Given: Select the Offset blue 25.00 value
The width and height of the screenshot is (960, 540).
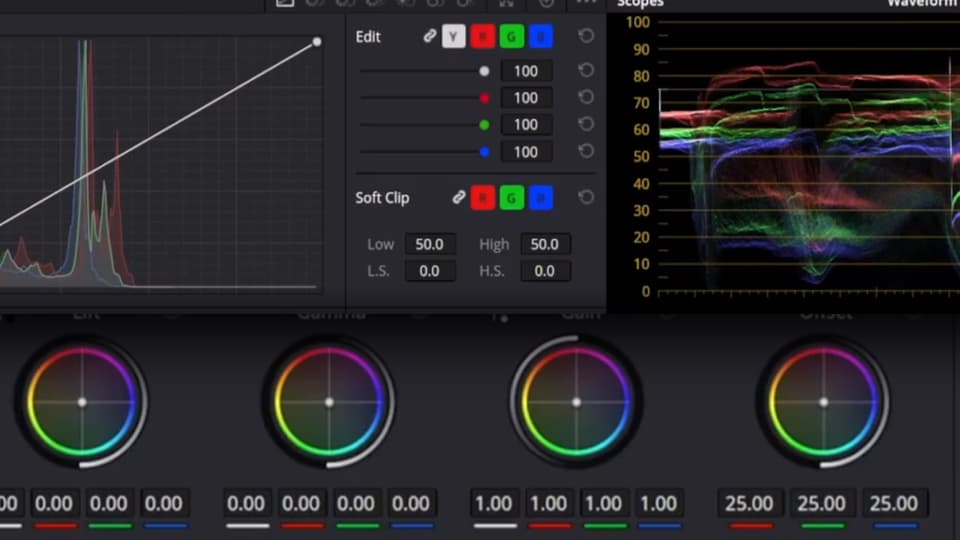Looking at the screenshot, I should (x=894, y=504).
